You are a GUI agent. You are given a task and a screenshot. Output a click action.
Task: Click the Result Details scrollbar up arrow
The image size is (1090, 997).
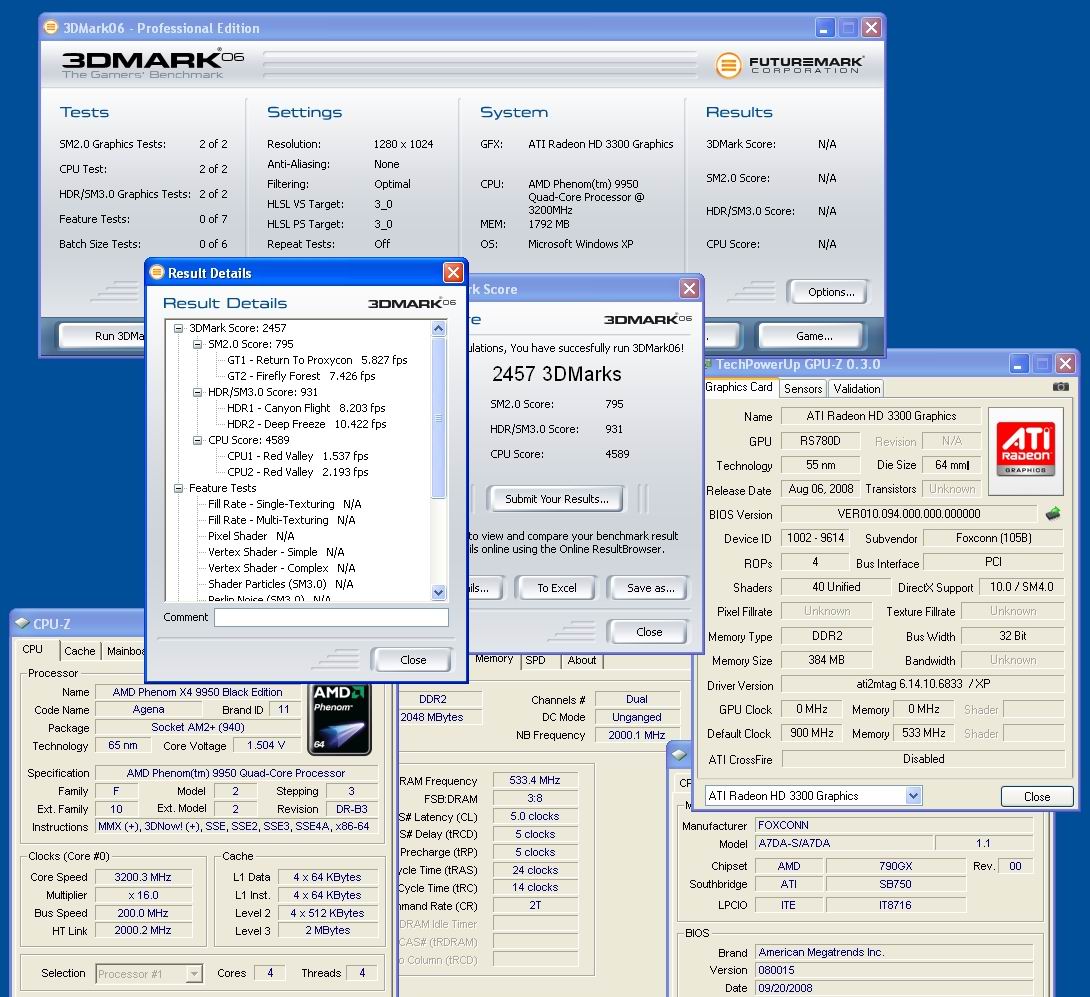[439, 328]
